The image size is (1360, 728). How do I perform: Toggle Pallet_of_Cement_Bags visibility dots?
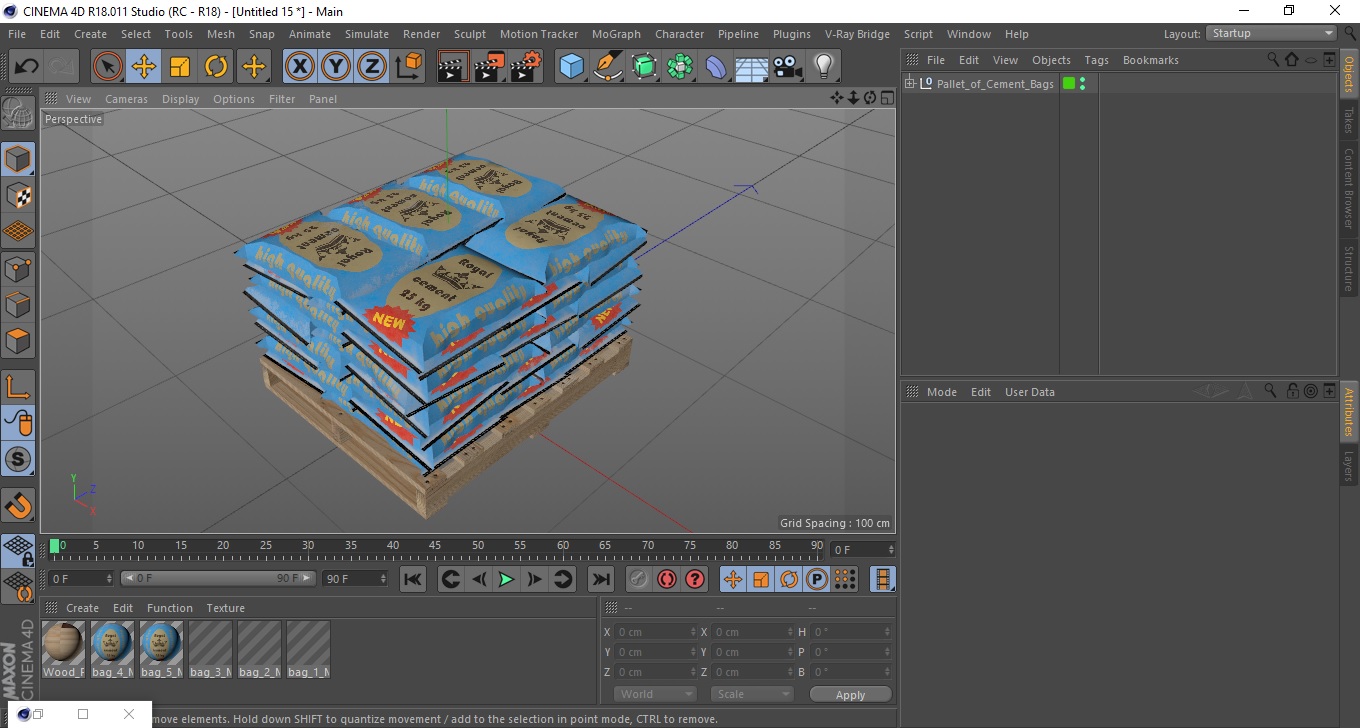click(x=1082, y=84)
